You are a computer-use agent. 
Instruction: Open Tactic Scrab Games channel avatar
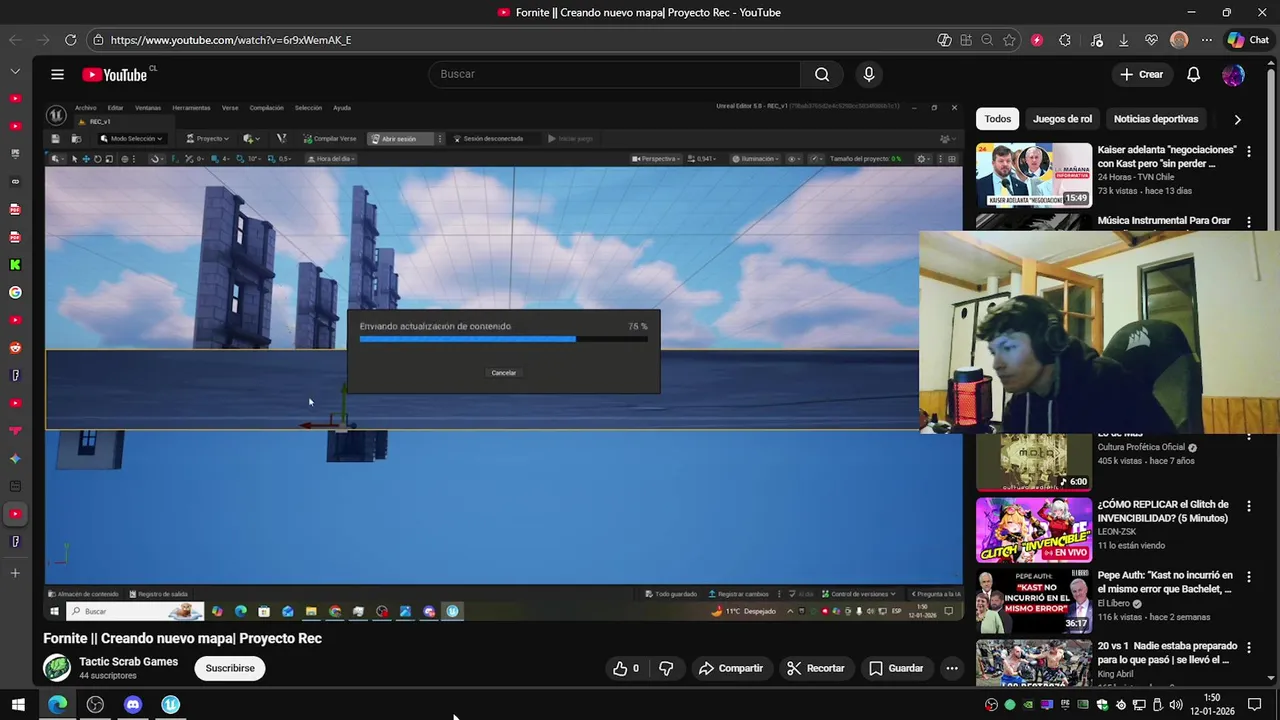pyautogui.click(x=57, y=667)
